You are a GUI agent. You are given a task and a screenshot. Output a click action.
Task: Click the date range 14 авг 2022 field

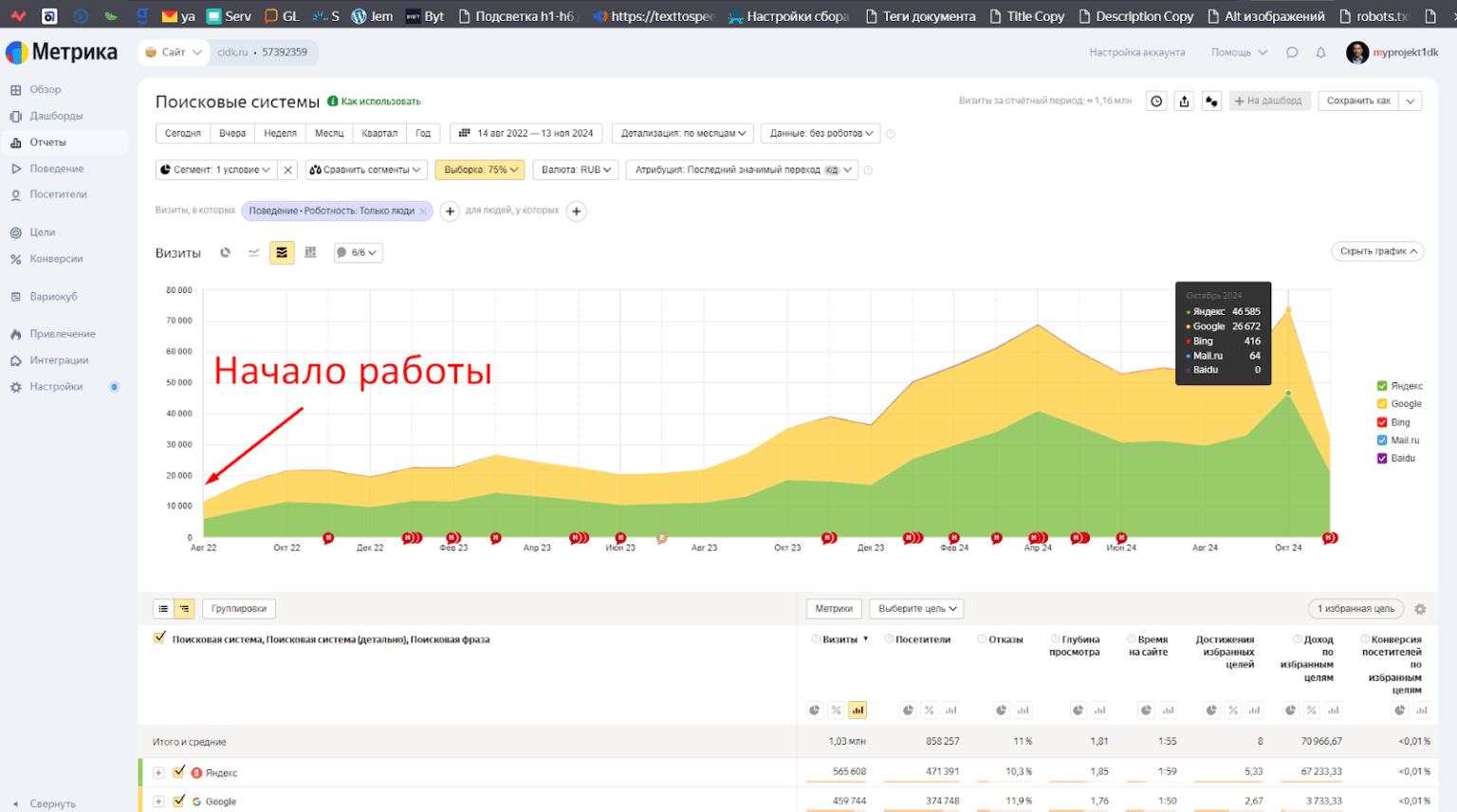(526, 134)
